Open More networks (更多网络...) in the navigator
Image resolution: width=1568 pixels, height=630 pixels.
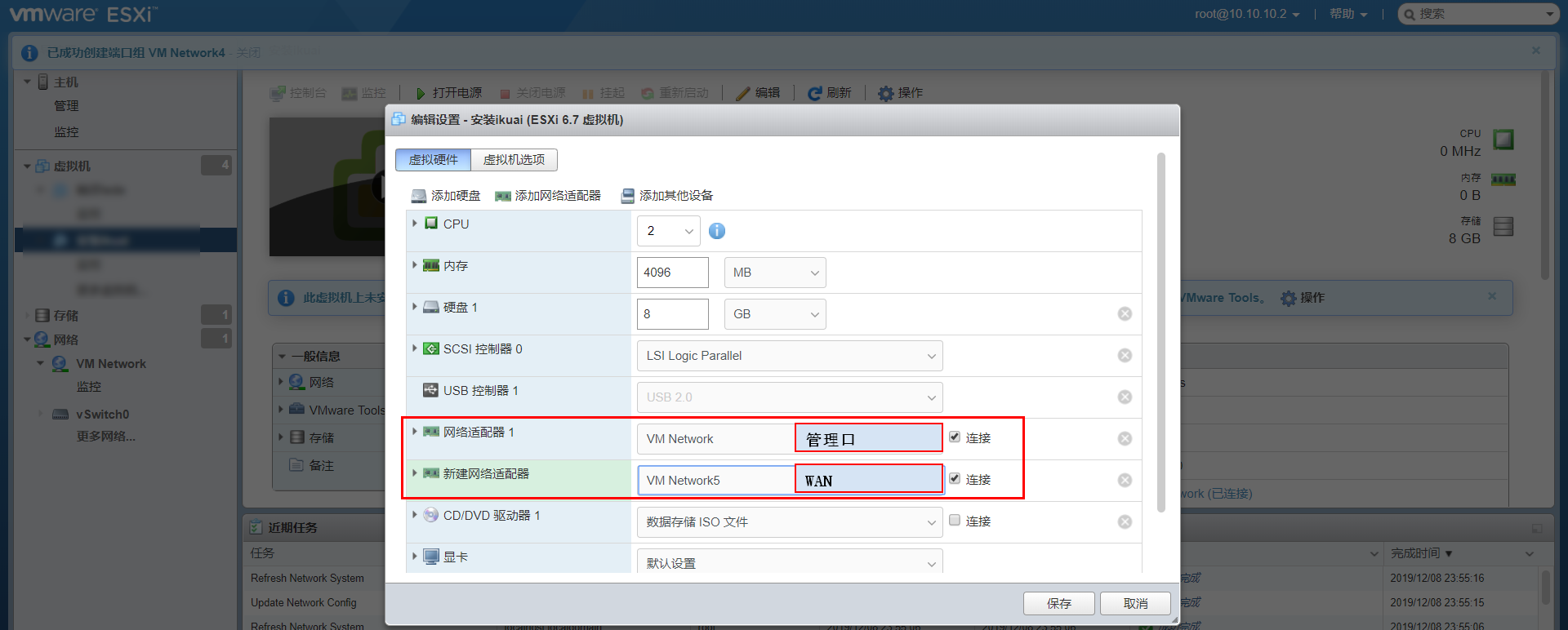[x=106, y=437]
